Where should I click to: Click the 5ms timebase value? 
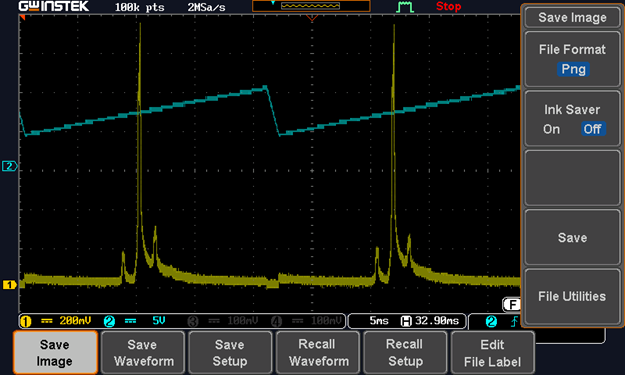[x=379, y=320]
